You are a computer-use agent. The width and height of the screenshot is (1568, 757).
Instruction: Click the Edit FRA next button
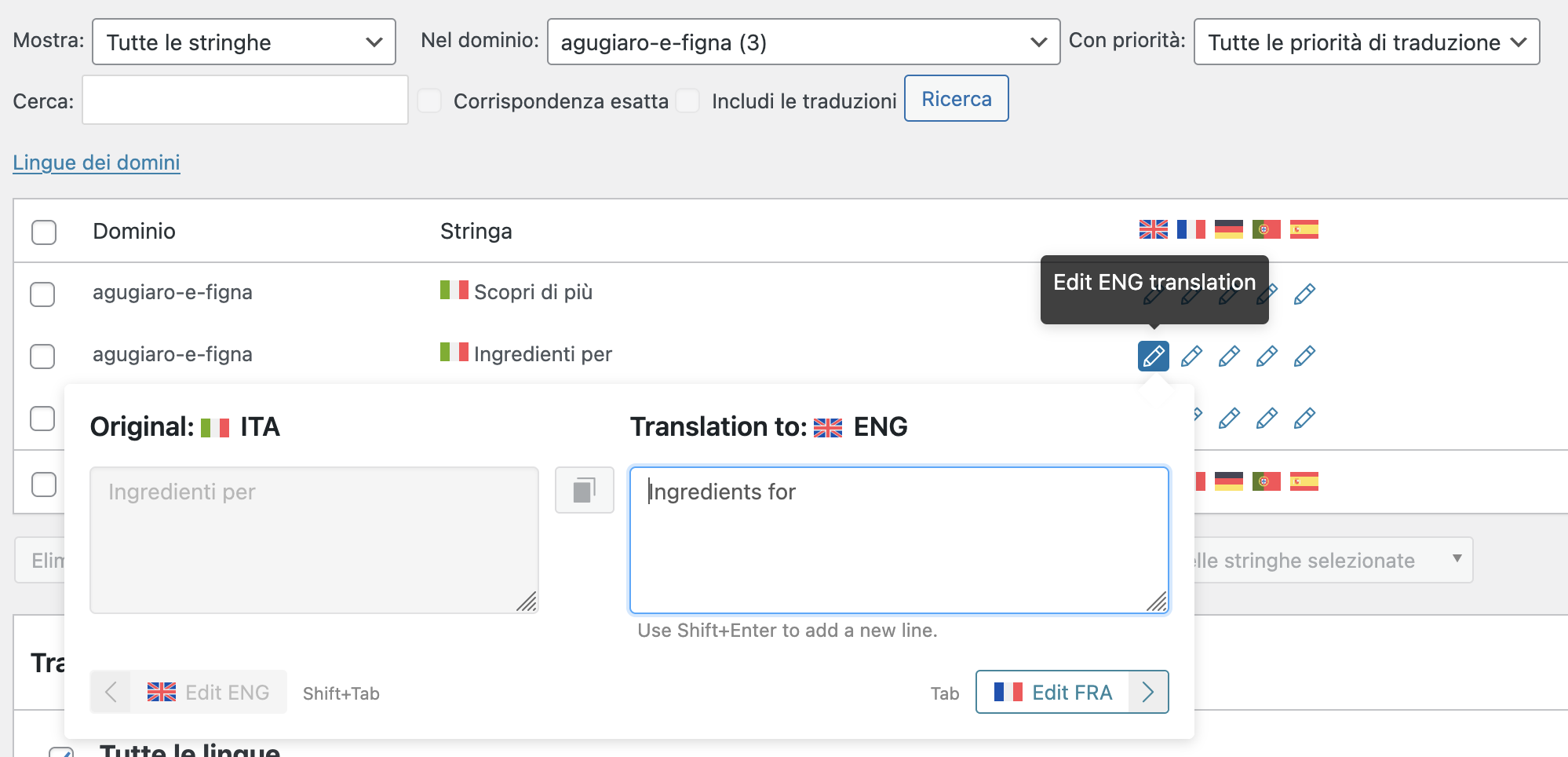(x=1071, y=692)
